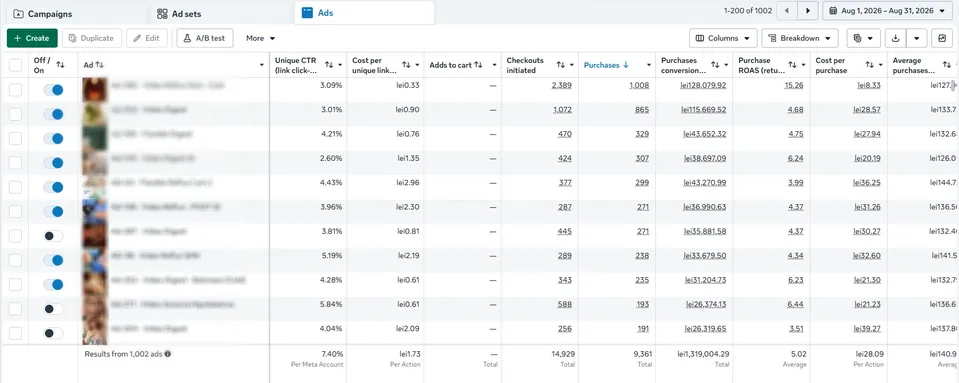Go to the next page of results
This screenshot has width=959, height=383.
(x=808, y=11)
